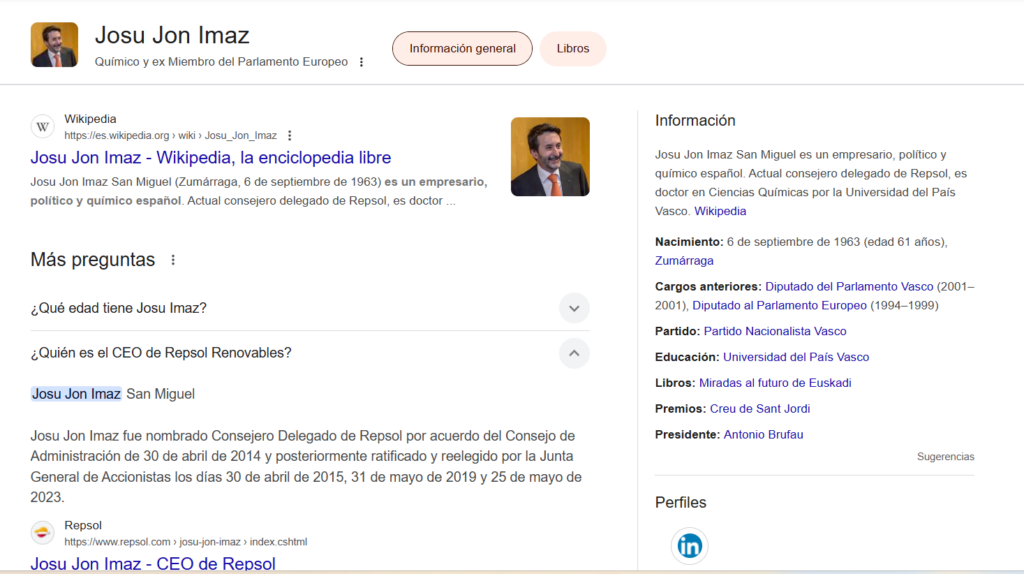Follow the Wikipedia link in Información panel
Image resolution: width=1024 pixels, height=574 pixels.
click(720, 211)
